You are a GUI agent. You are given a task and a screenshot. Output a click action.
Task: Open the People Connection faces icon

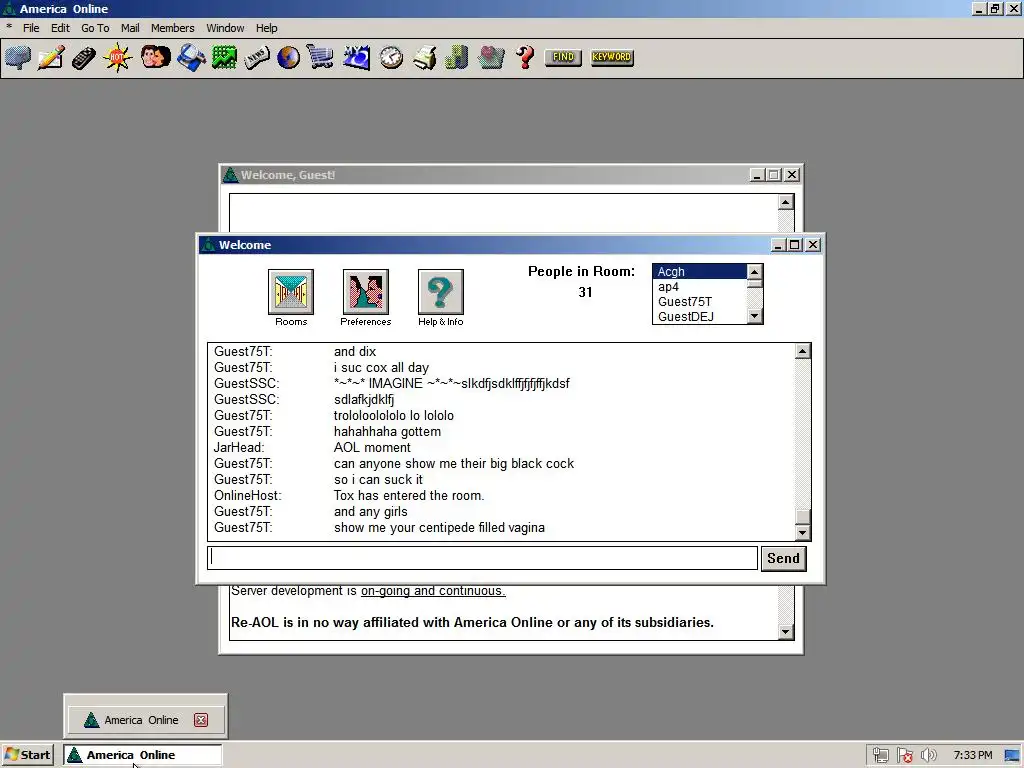coord(155,57)
